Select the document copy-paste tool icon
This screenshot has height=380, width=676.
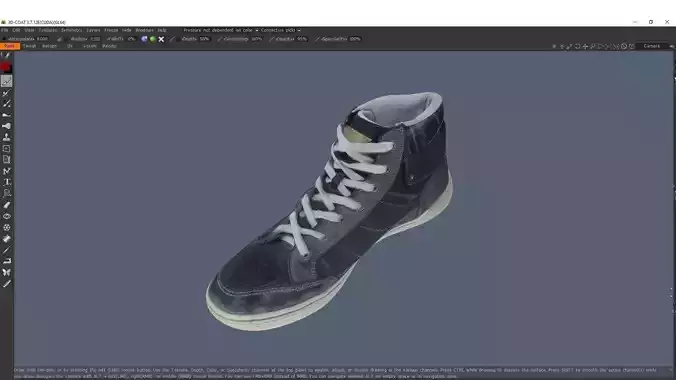tap(6, 160)
